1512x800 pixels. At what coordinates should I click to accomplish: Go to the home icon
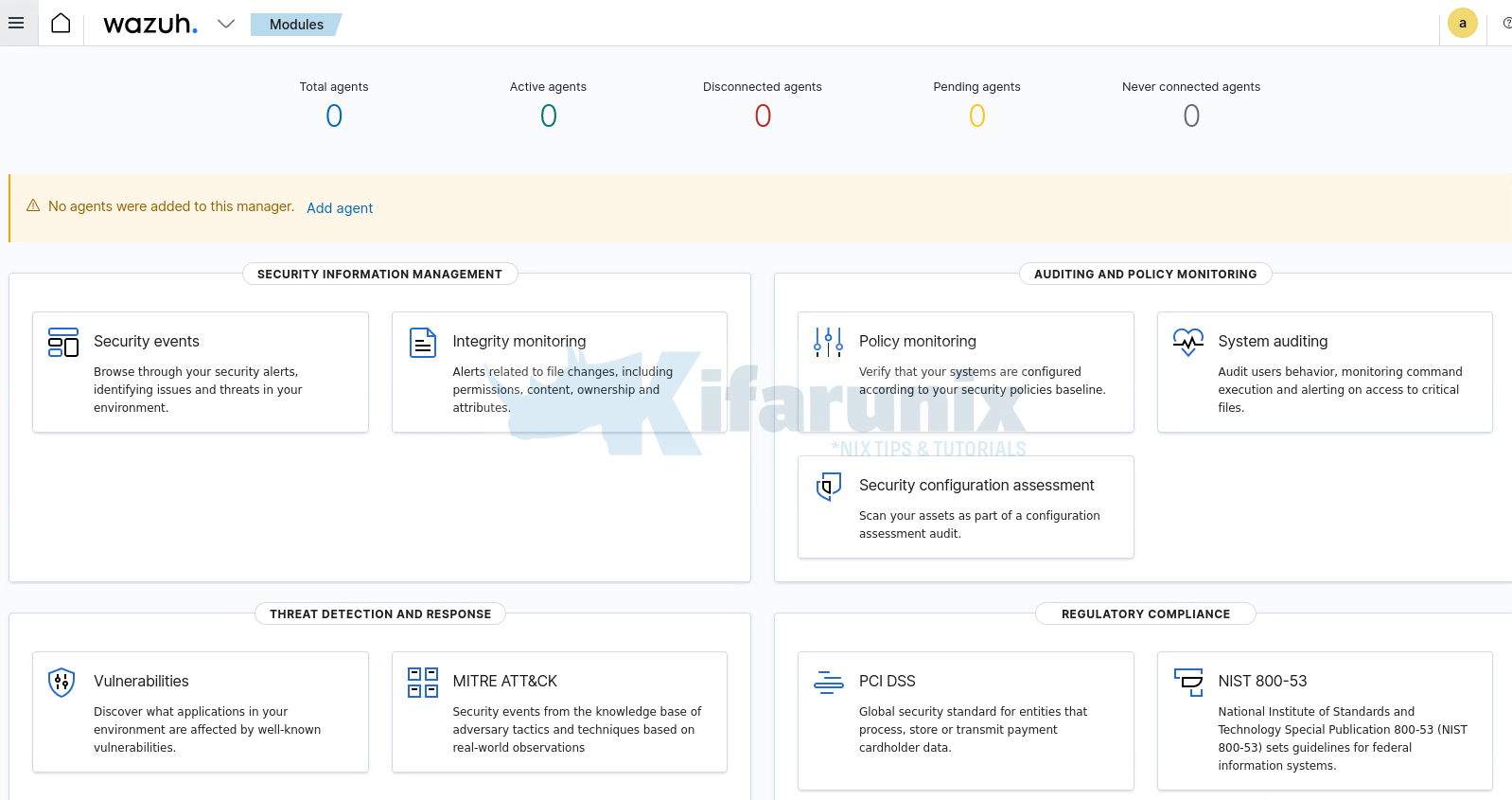[x=61, y=23]
